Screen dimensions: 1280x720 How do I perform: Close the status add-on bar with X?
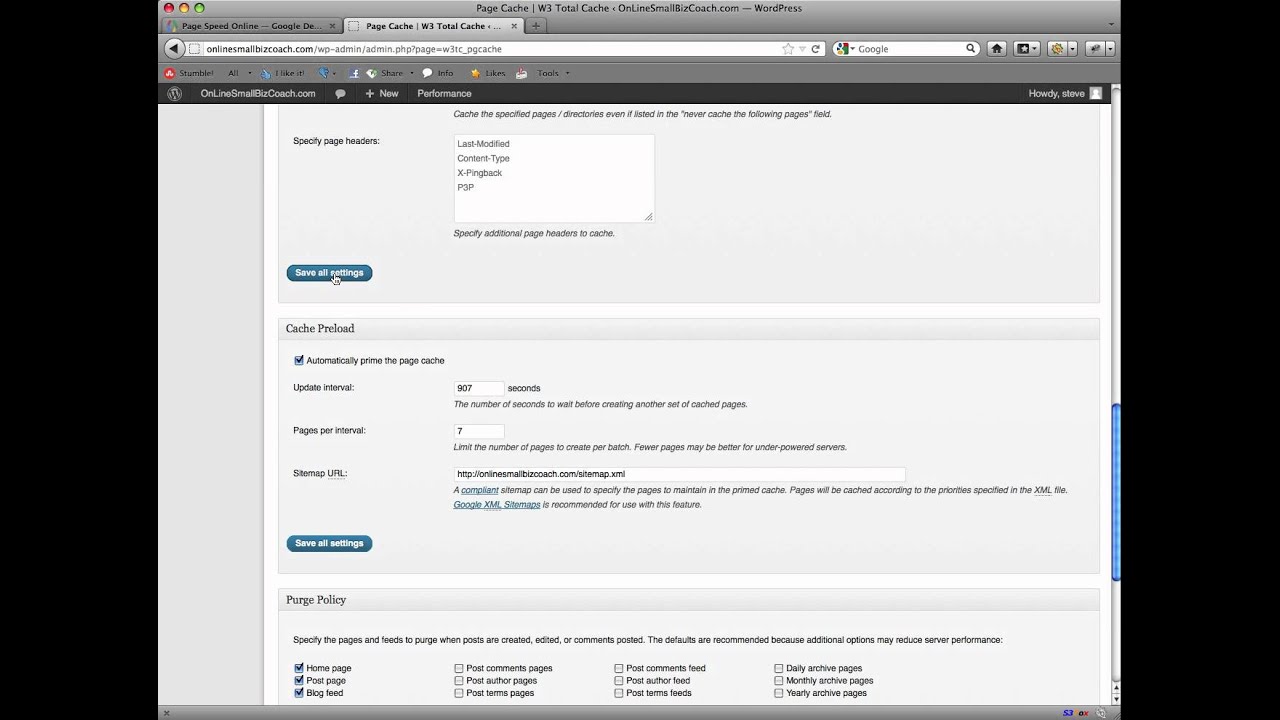[166, 713]
